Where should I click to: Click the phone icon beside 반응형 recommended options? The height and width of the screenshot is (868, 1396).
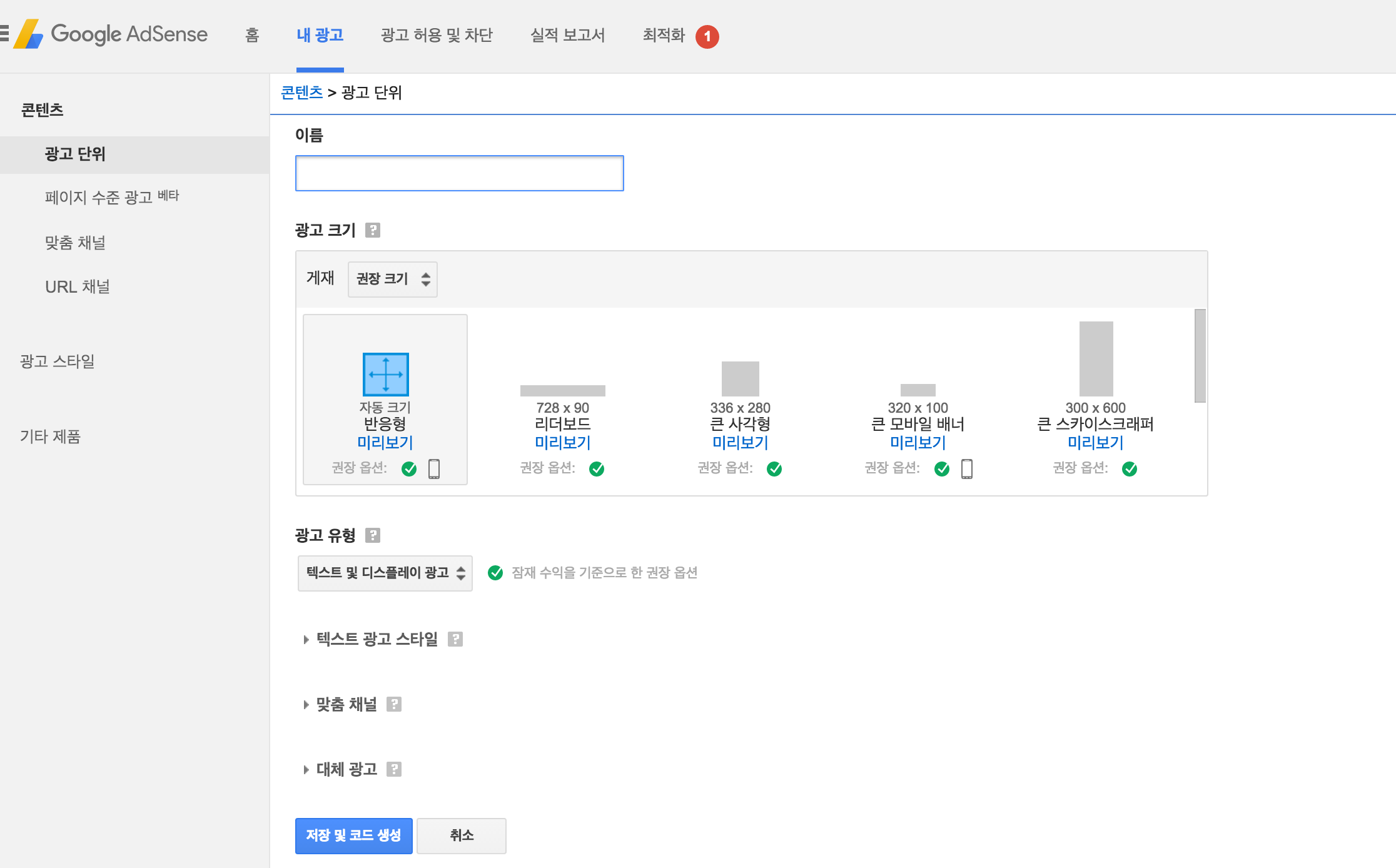tap(435, 468)
